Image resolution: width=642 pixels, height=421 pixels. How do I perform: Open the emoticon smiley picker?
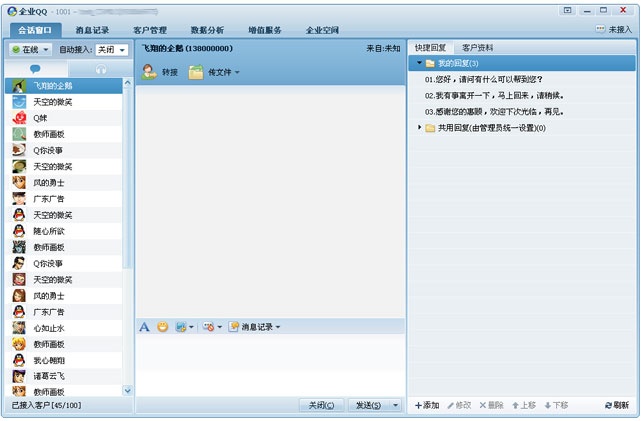(163, 326)
